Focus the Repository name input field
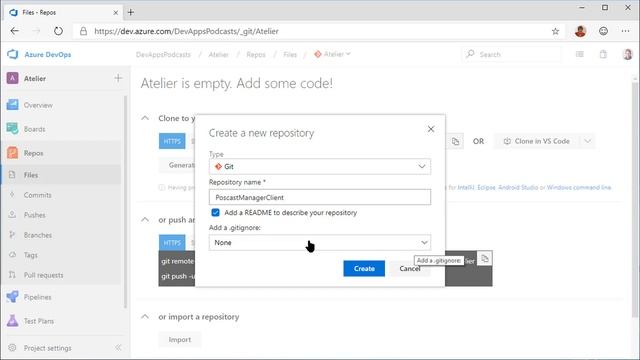The height and width of the screenshot is (360, 640). click(x=320, y=197)
